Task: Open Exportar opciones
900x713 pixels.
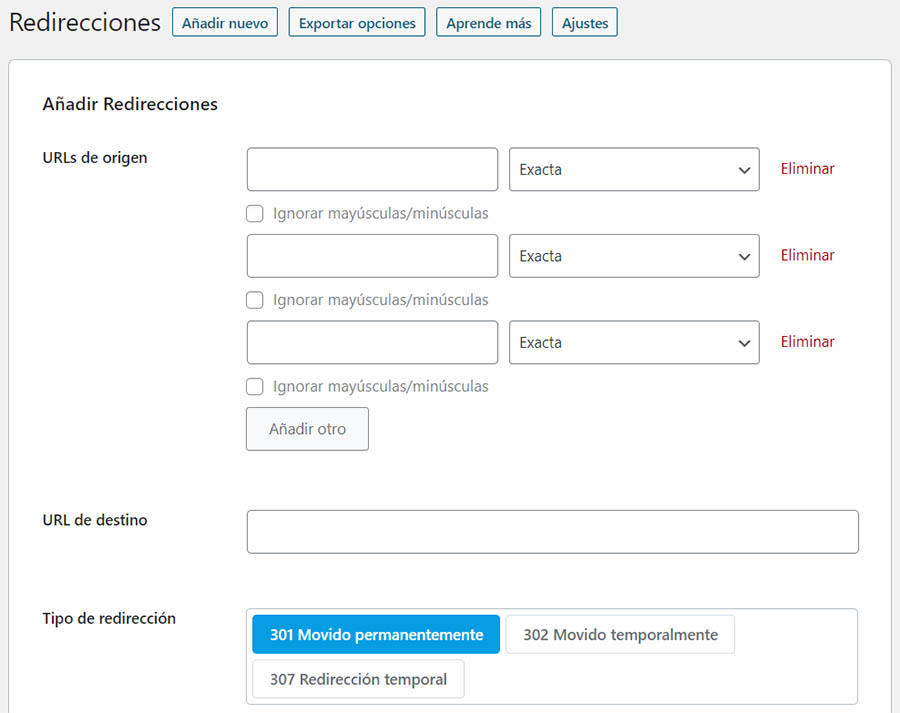Action: pos(357,23)
